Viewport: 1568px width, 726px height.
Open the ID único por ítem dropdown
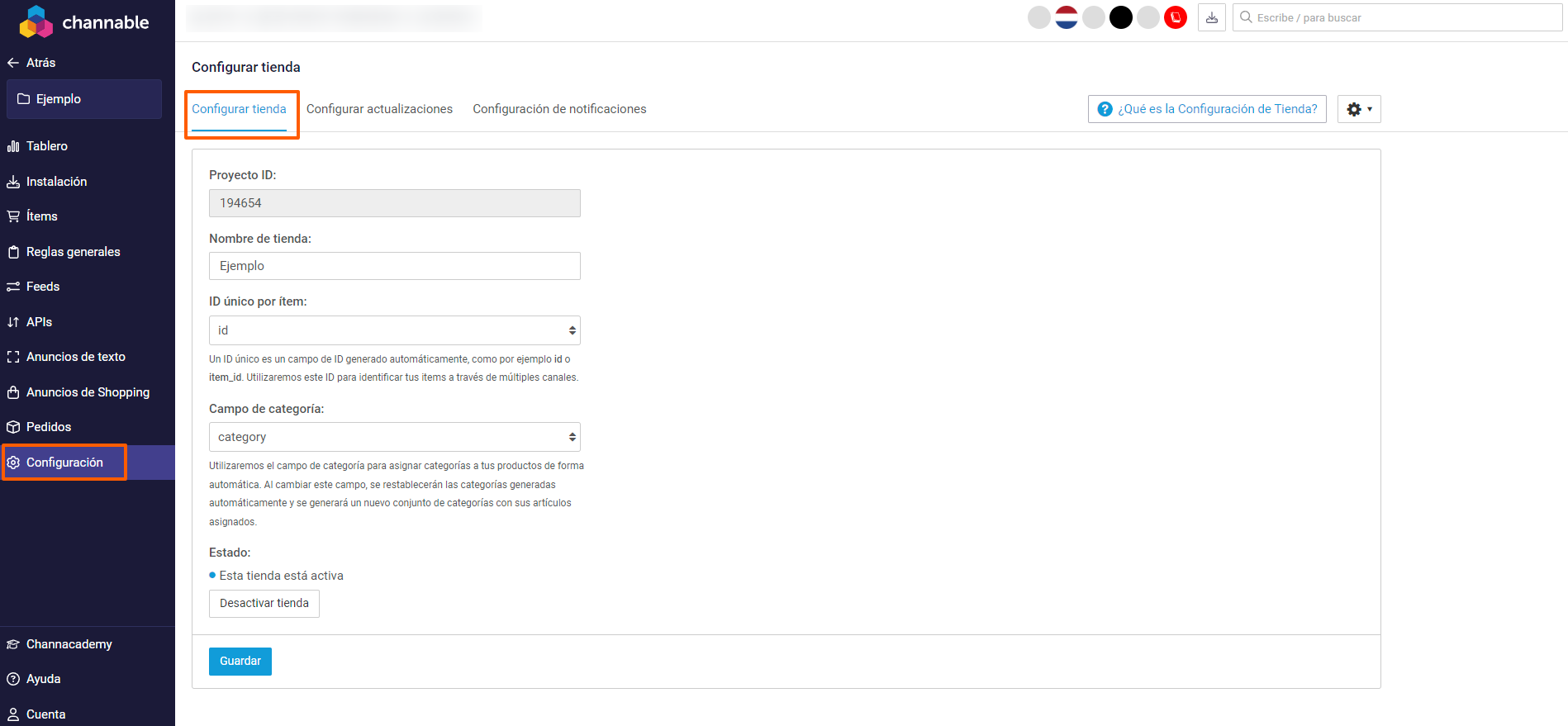point(394,330)
